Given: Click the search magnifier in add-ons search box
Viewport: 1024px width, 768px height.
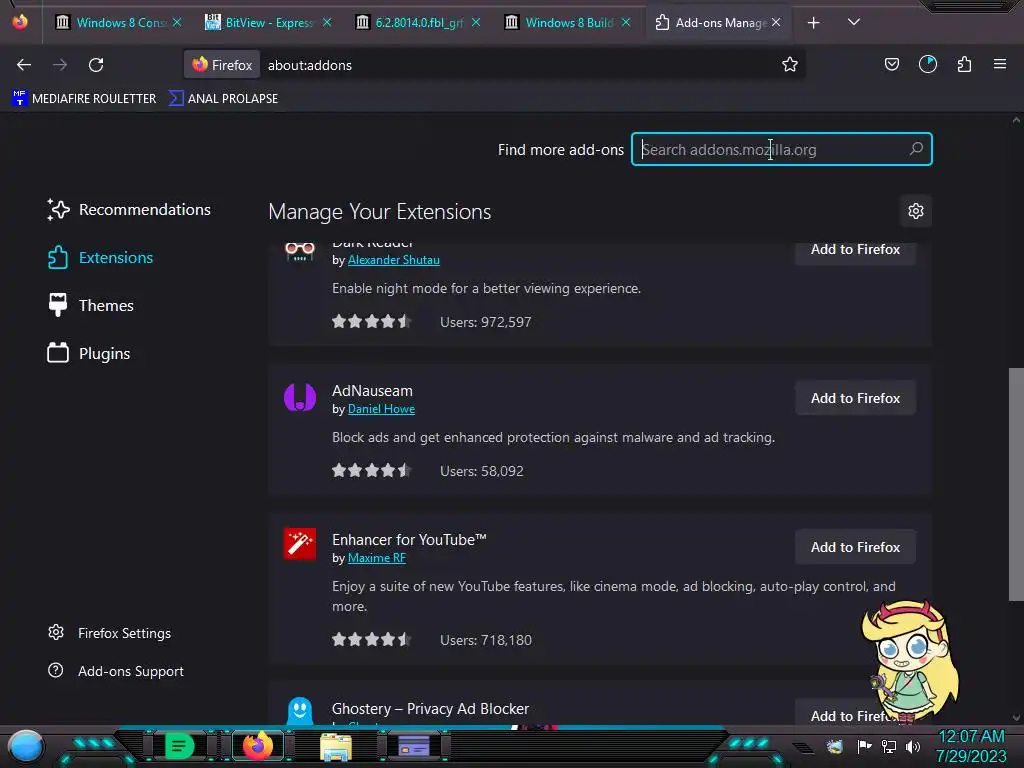Looking at the screenshot, I should (x=916, y=149).
